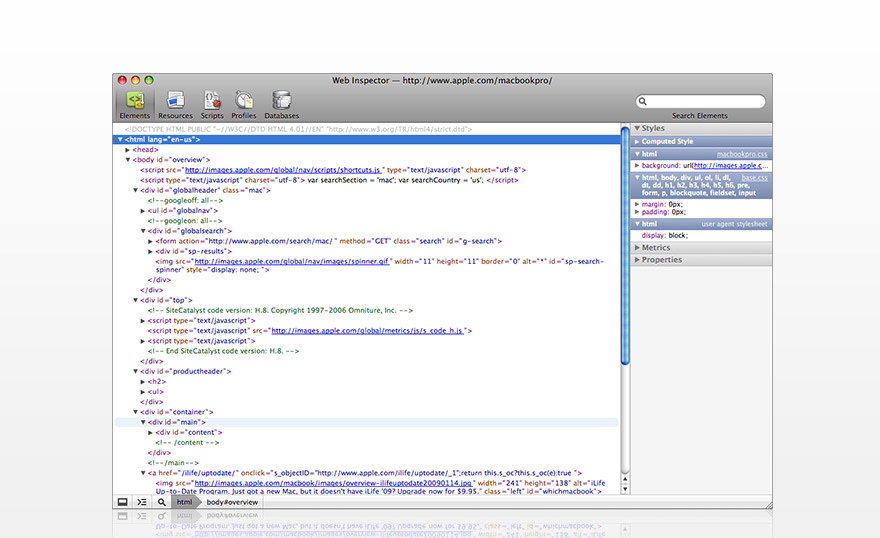Open the Elements panel

(135, 105)
